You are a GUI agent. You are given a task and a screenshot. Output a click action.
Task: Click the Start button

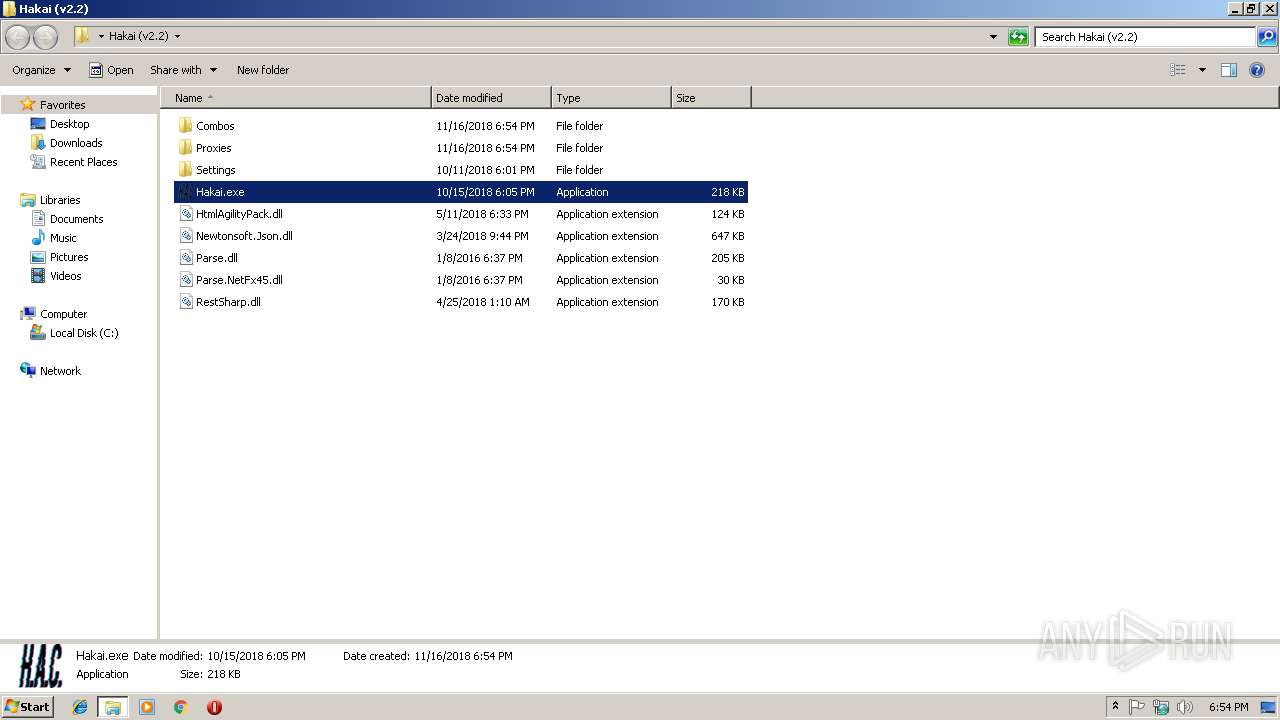(28, 707)
